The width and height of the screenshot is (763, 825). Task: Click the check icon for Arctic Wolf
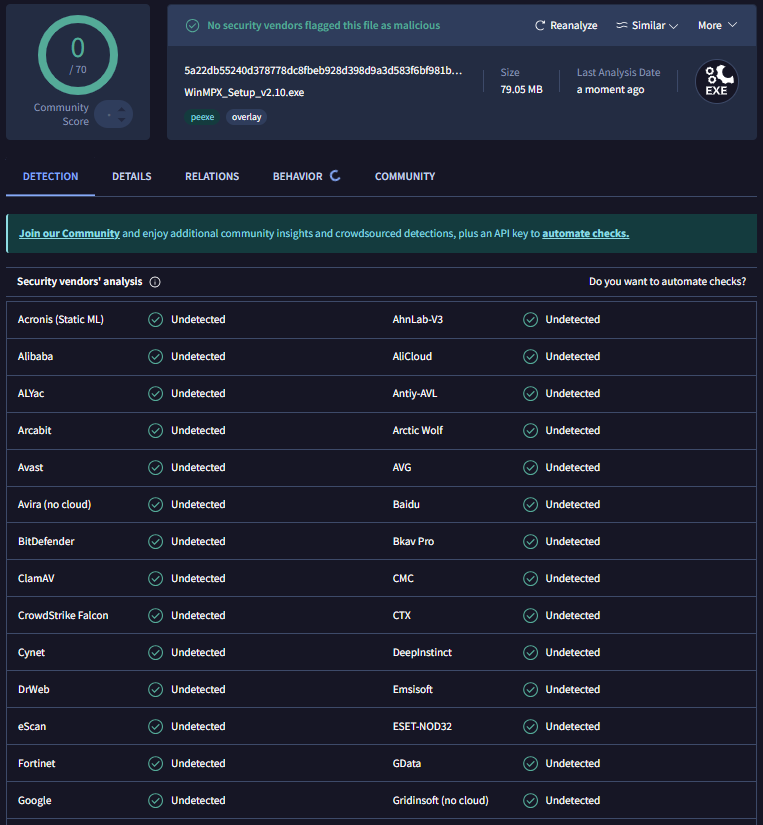pyautogui.click(x=530, y=430)
